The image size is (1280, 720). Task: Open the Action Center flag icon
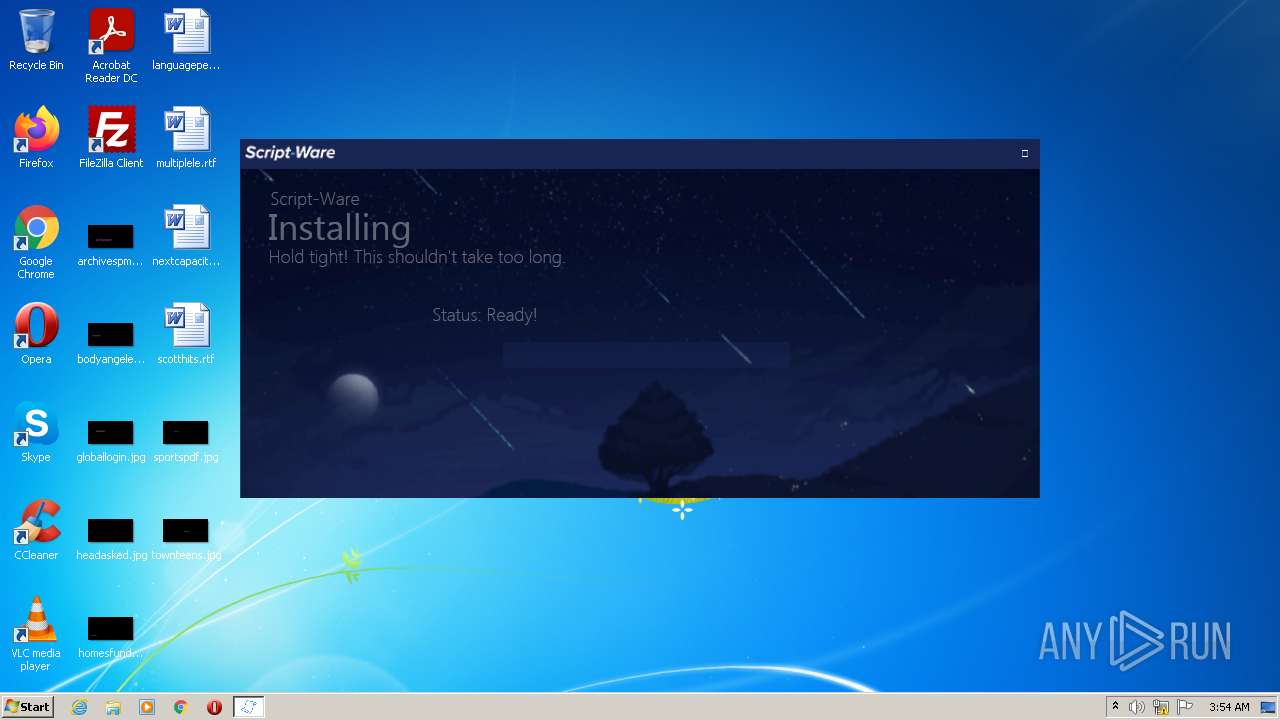(1185, 707)
